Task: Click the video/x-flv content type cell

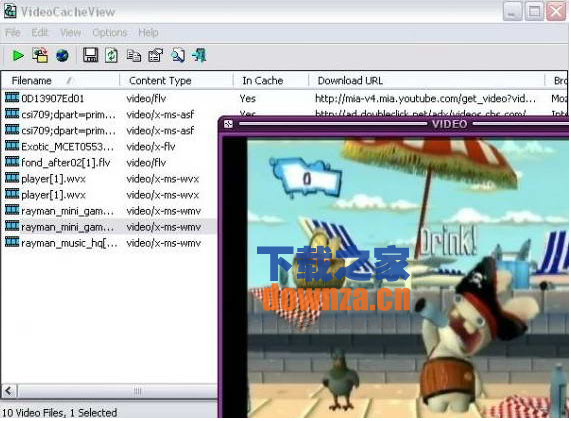Action: [151, 147]
